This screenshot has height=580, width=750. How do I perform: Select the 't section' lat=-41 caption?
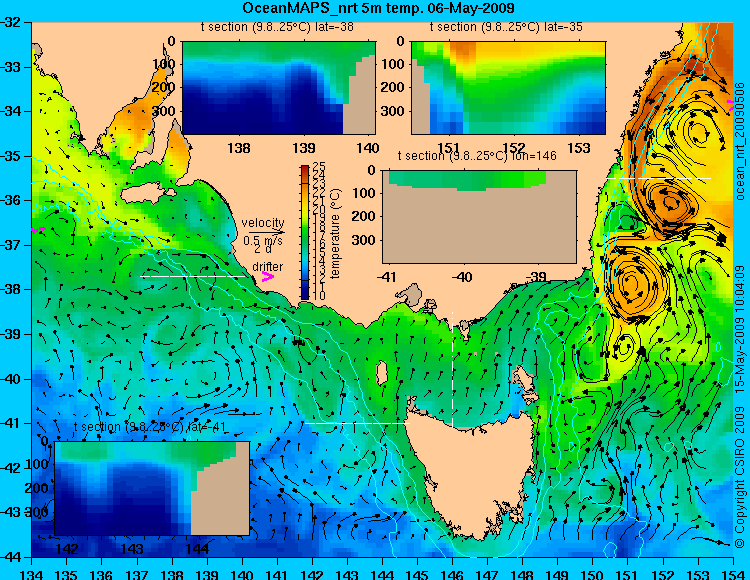[150, 427]
